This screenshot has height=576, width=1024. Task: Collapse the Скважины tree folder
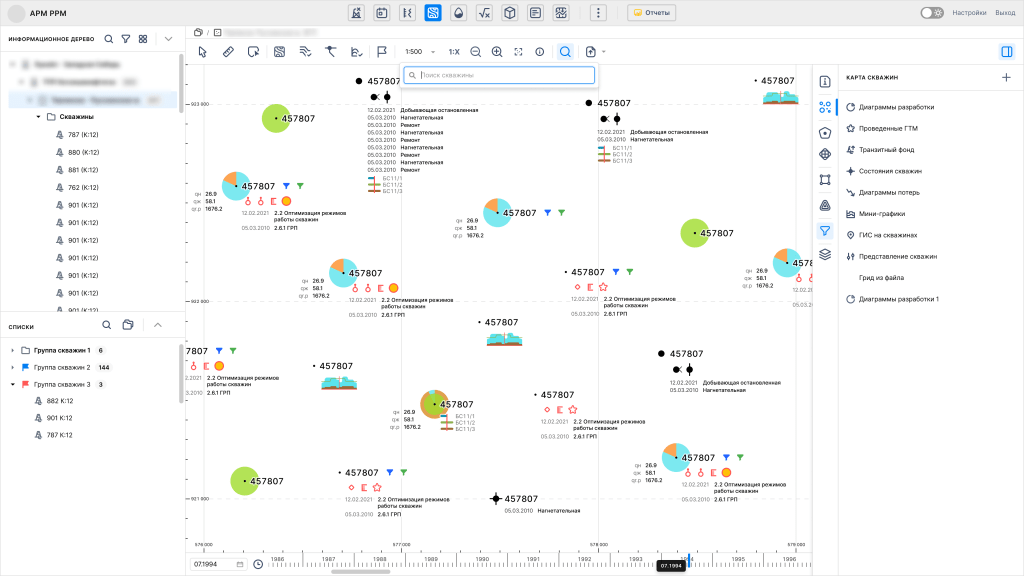(38, 117)
